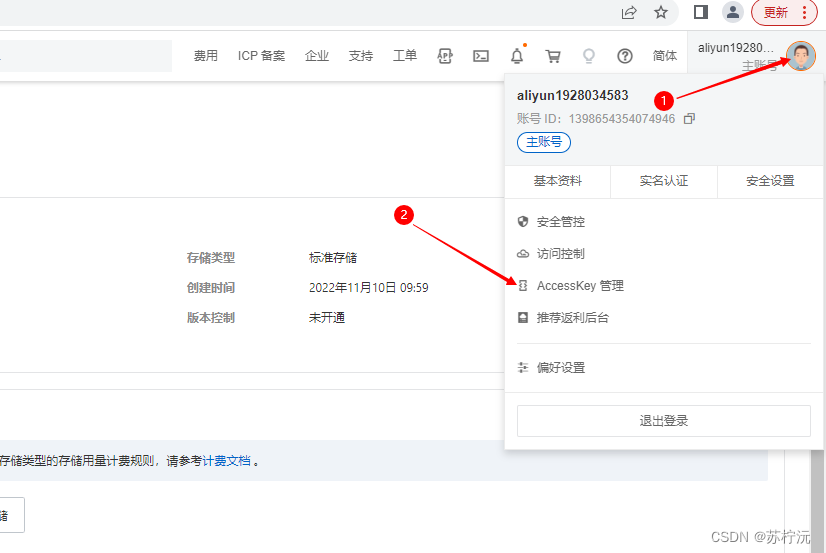
Task: Click the icon beside 推荐返利后台
Action: (x=523, y=318)
